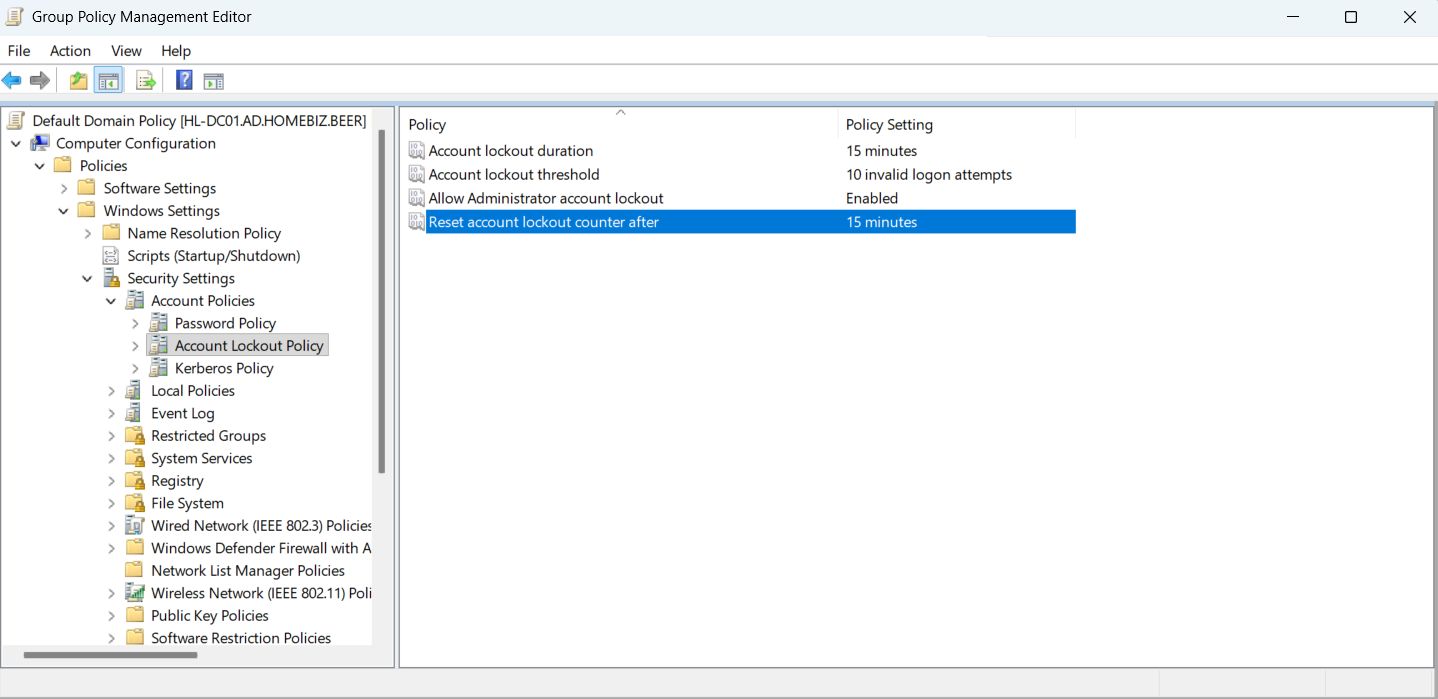Screen dimensions: 1438x699
Task: Click the Account lockout duration policy icon
Action: 417,151
